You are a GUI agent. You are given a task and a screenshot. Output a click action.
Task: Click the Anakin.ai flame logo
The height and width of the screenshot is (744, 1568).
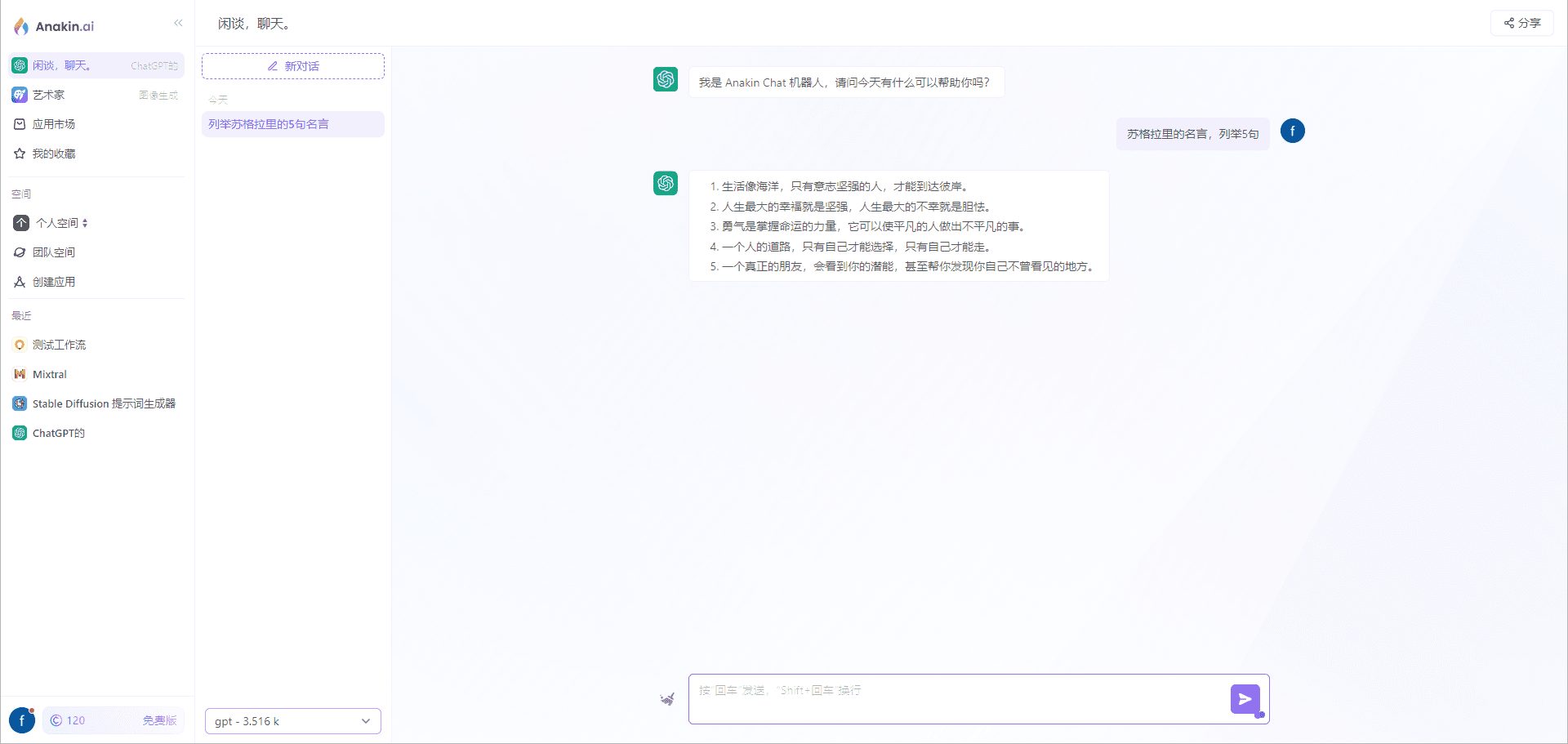click(21, 26)
